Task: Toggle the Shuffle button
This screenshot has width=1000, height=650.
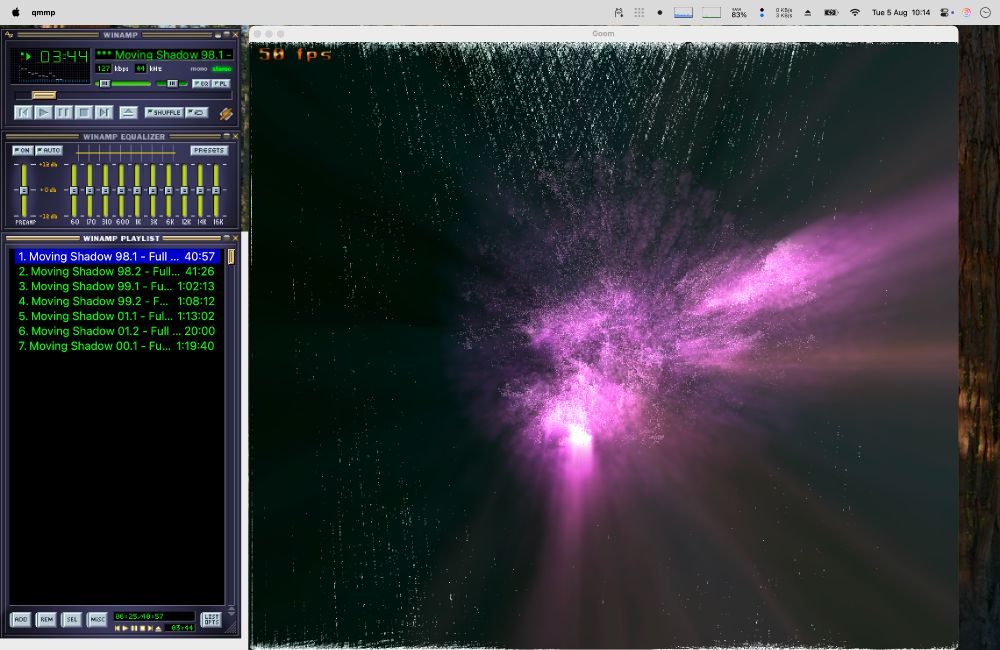Action: tap(163, 113)
